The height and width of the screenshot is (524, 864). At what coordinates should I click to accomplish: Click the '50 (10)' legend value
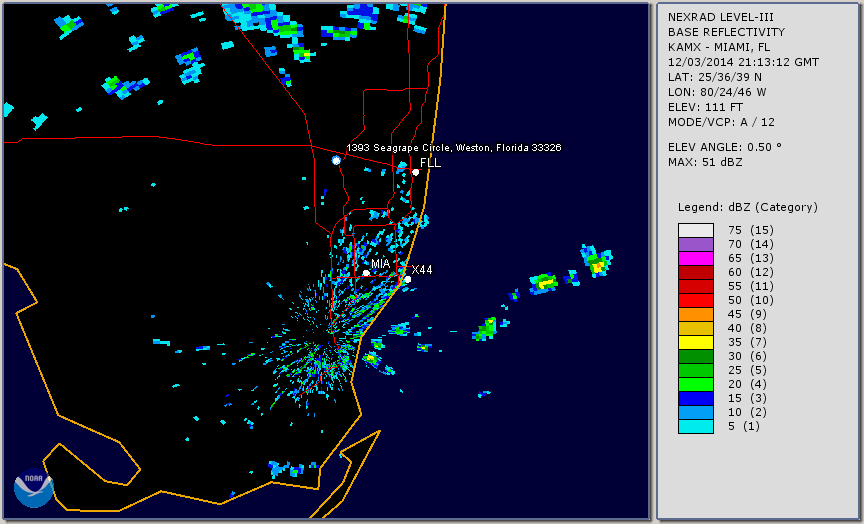pos(751,300)
